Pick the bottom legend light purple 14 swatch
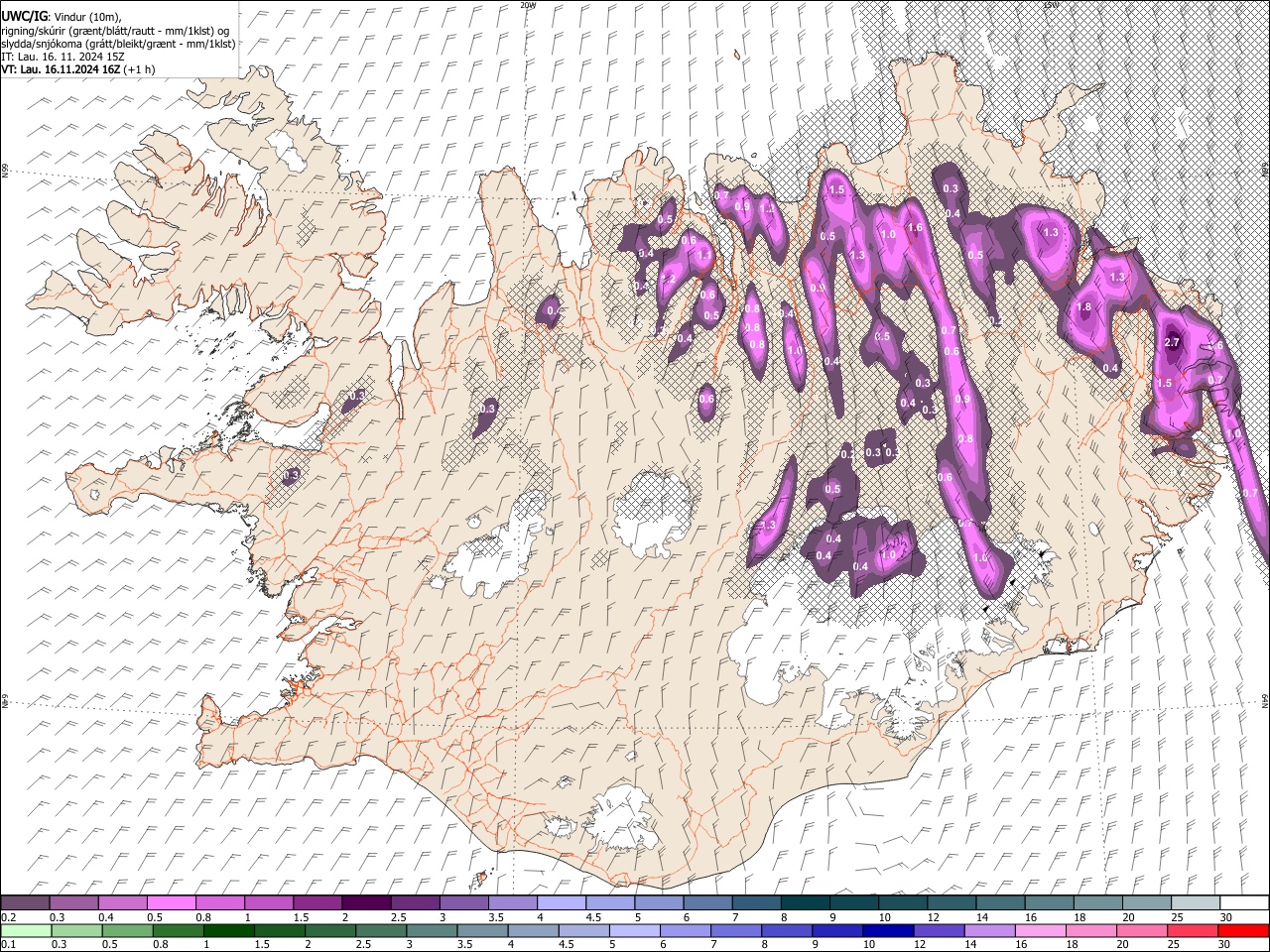The image size is (1270, 952). coord(989,930)
